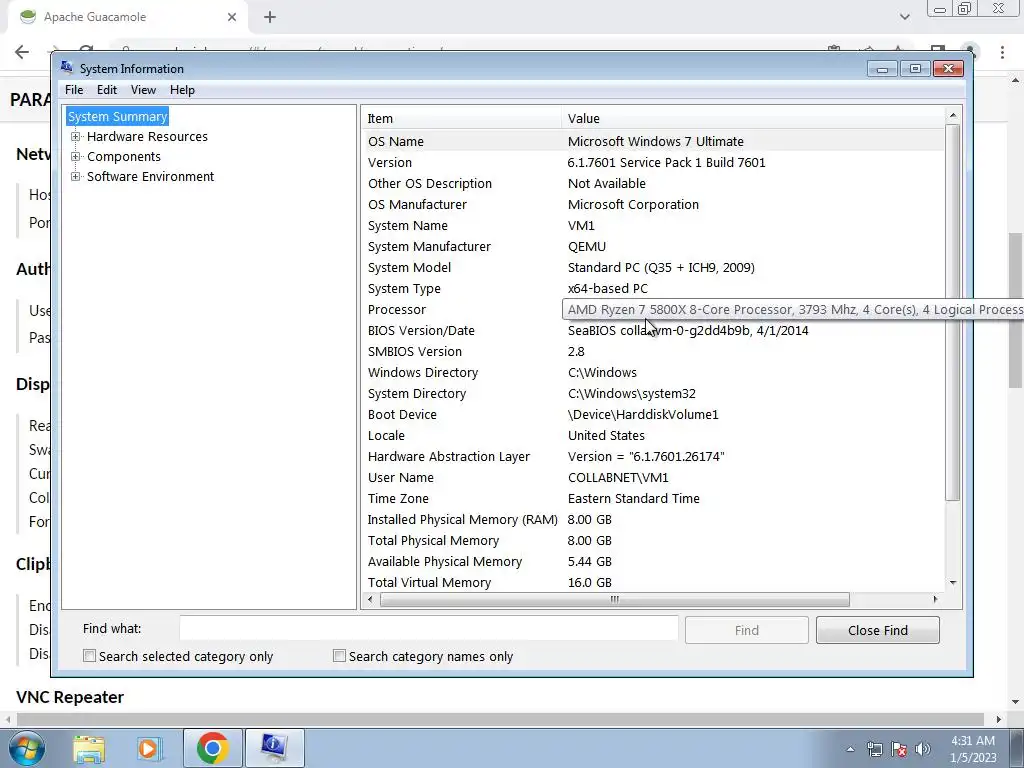Select Software Environment tree item
Viewport: 1024px width, 768px height.
click(150, 176)
